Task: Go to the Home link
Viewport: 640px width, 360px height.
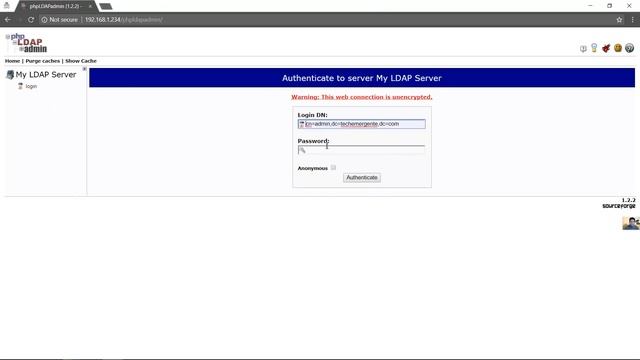Action: point(12,61)
